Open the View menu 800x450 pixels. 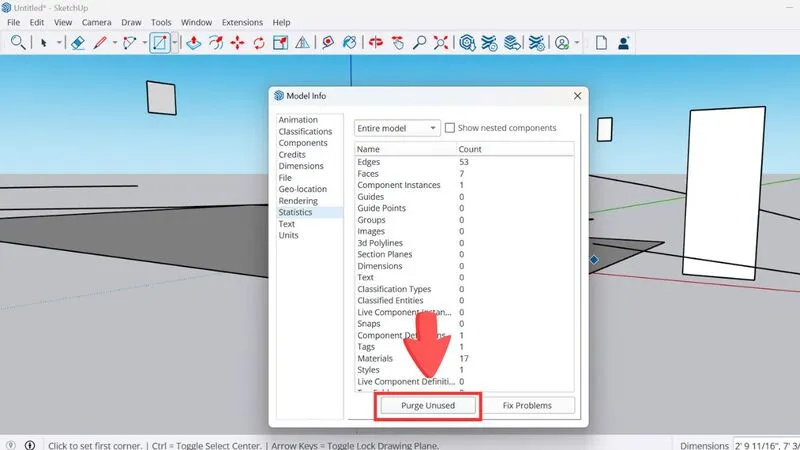(x=63, y=22)
